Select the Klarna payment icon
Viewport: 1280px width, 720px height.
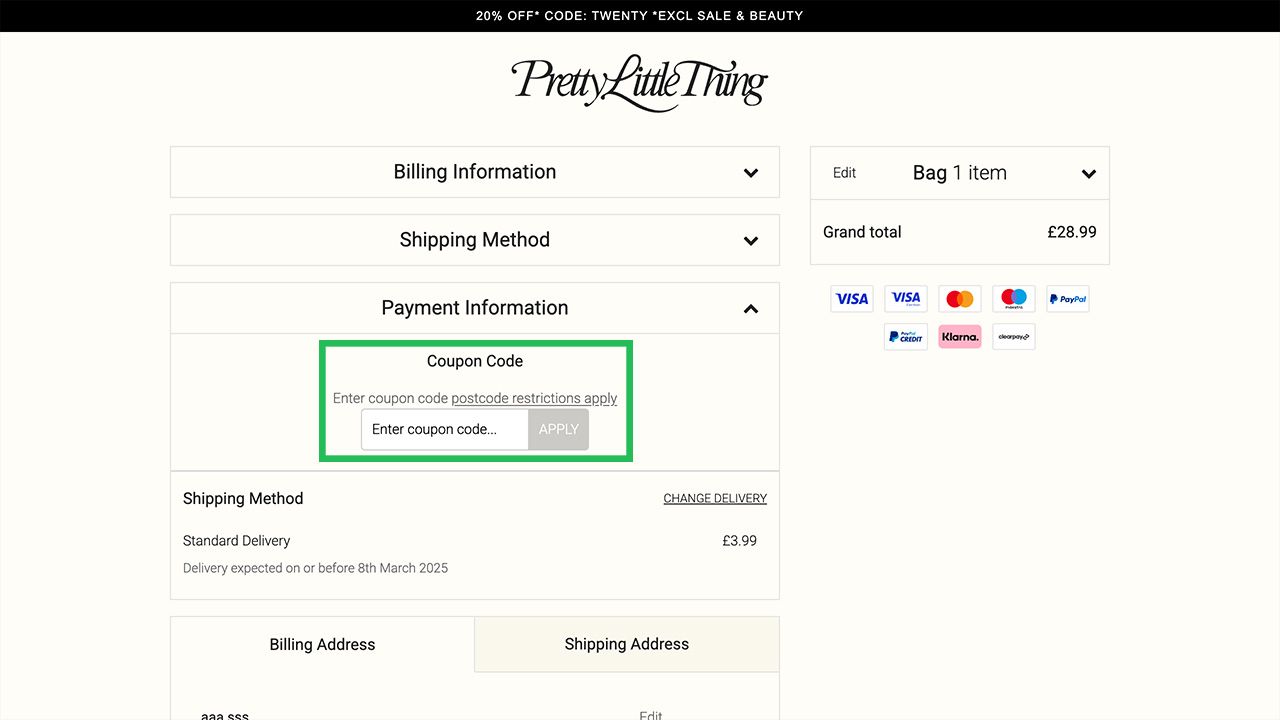coord(959,337)
